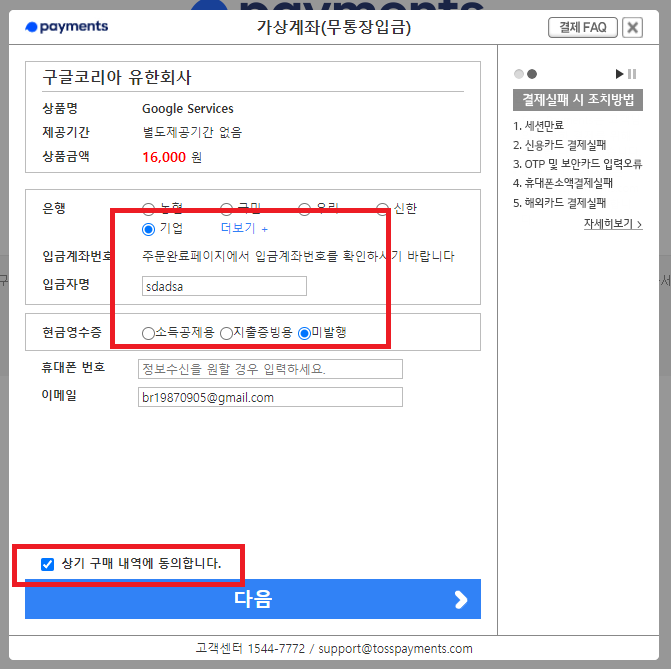Open 2. 신용카드 결제실패 help item
Screen dimensions: 671x669
[x=559, y=145]
